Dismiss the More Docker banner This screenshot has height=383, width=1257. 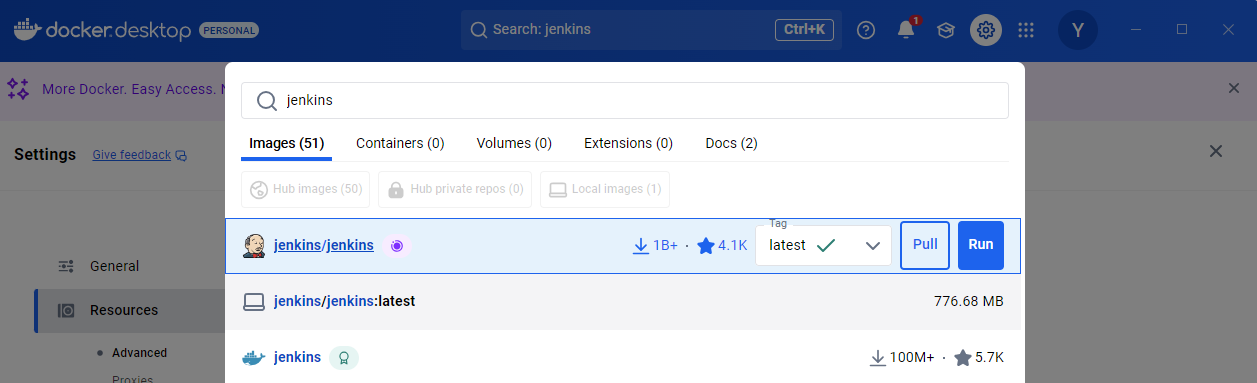pos(1234,89)
